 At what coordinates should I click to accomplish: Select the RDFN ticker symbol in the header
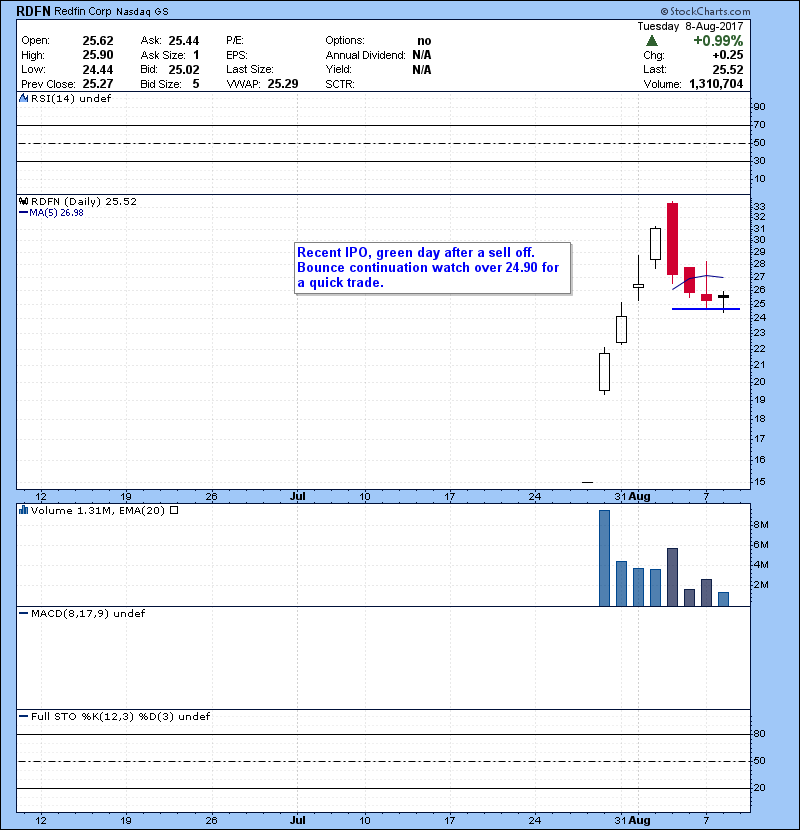[33, 11]
